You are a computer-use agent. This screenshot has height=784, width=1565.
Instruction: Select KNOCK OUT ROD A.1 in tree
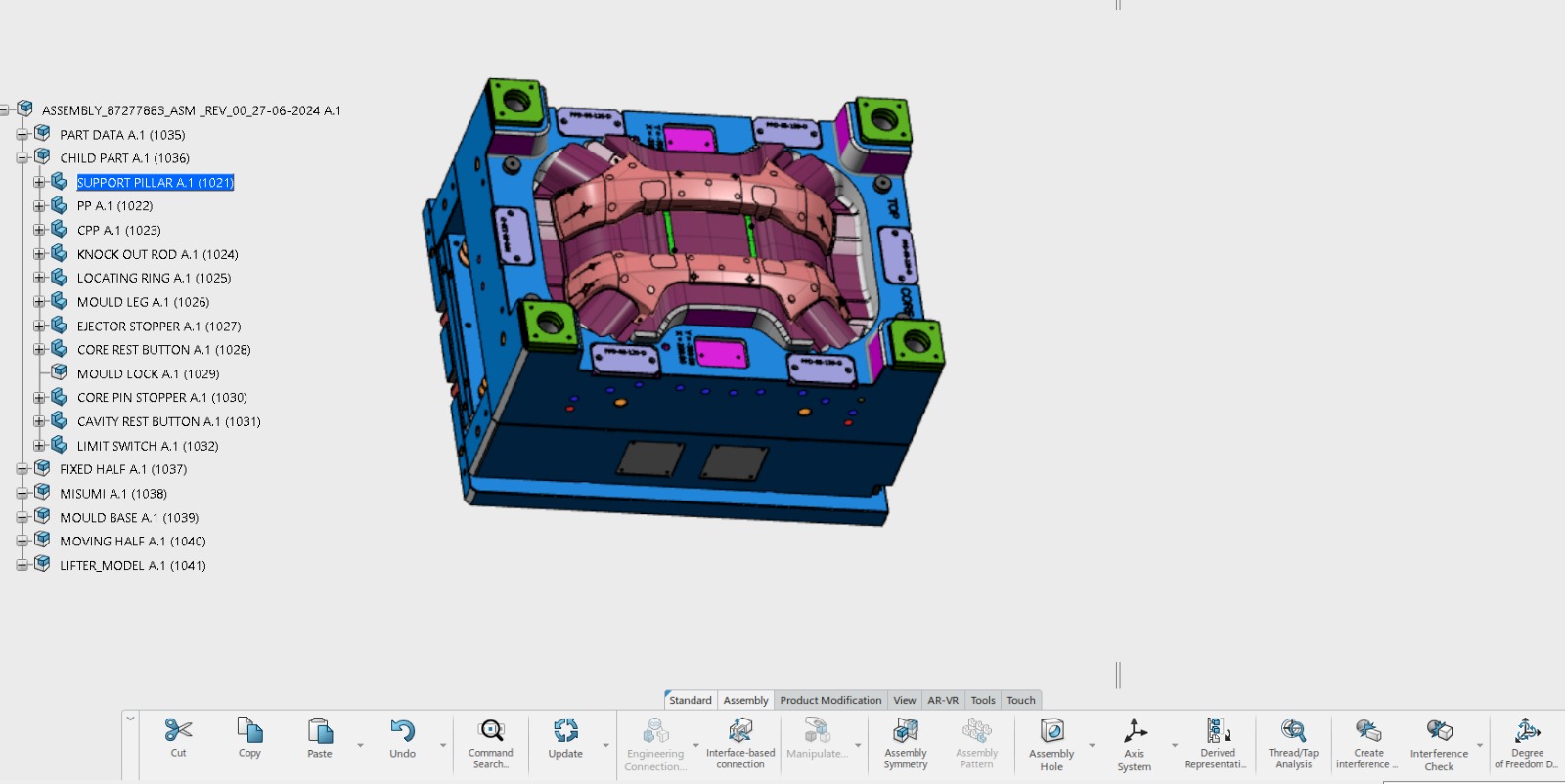coord(157,254)
